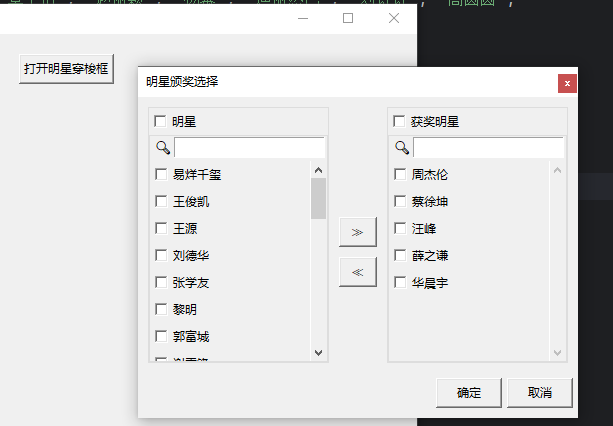Check the 郭富城 checkbox

pos(161,336)
